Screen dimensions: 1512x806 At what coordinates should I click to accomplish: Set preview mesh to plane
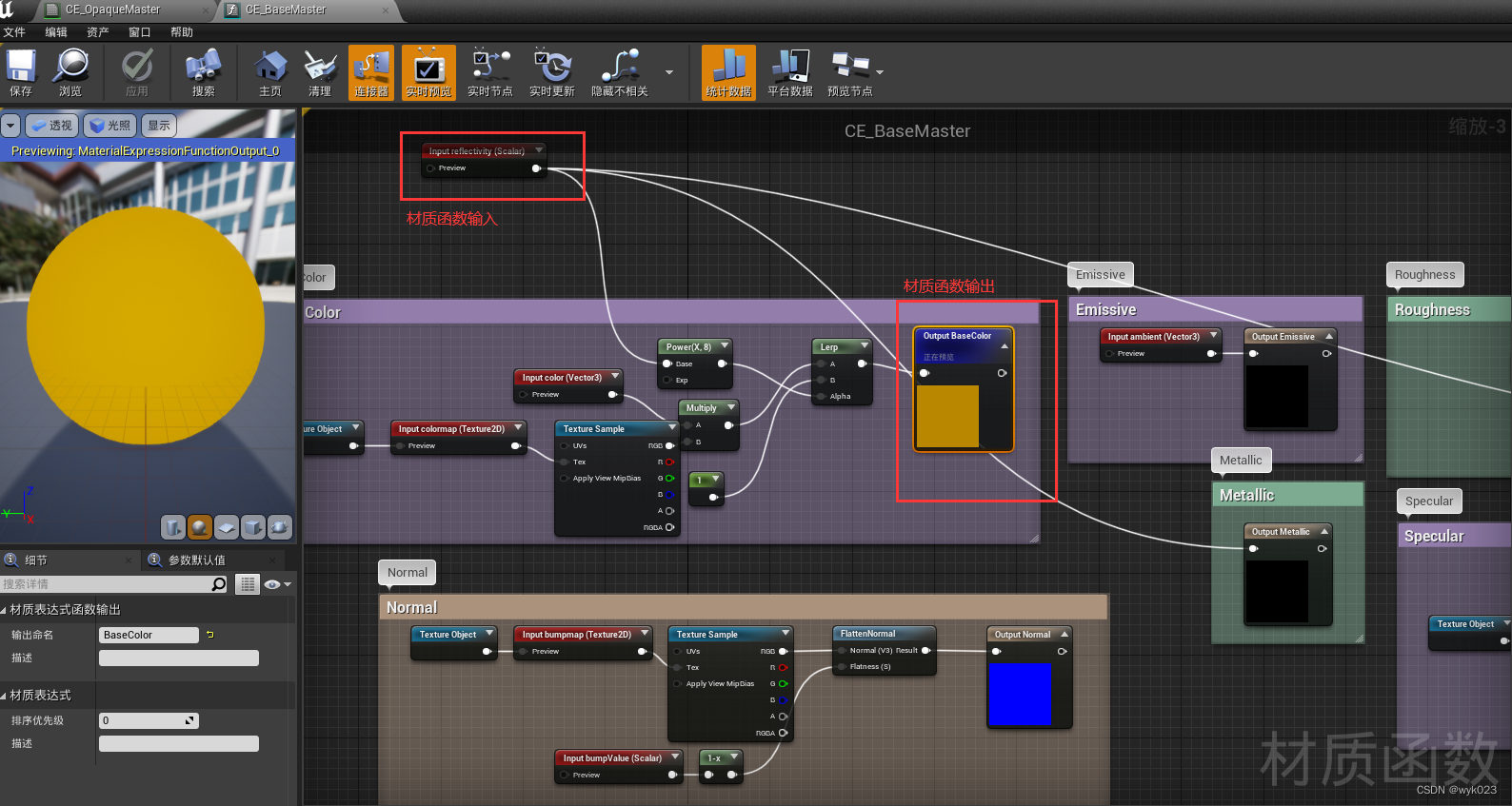(226, 527)
